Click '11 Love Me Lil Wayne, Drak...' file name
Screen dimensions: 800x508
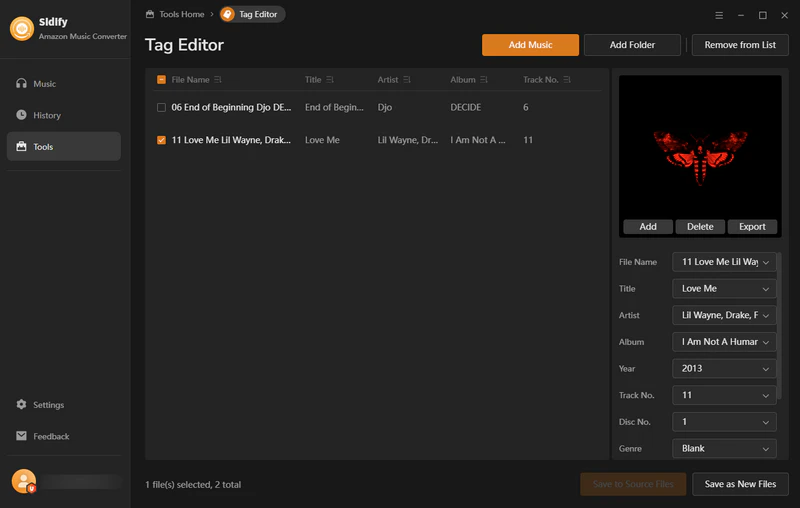[x=231, y=140]
